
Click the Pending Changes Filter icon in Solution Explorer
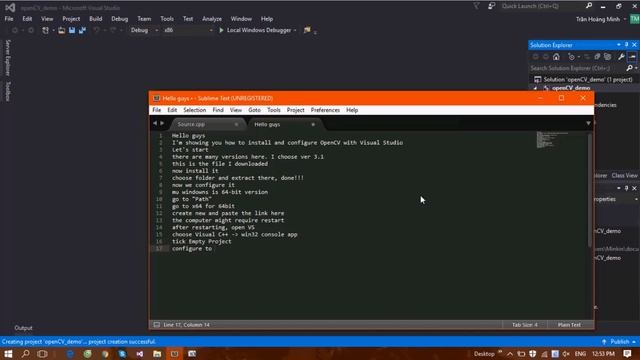pyautogui.click(x=571, y=57)
